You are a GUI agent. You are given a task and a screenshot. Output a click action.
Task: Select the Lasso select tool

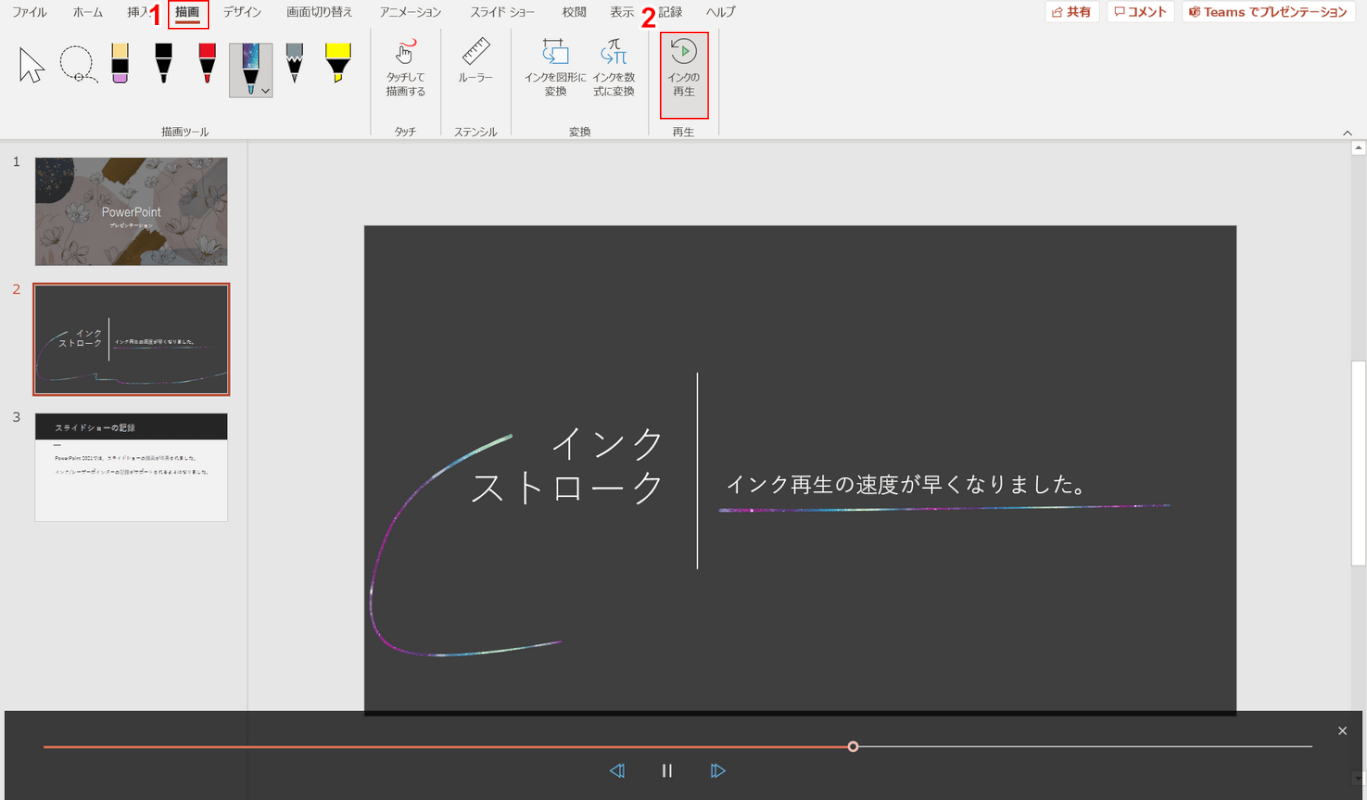point(77,65)
